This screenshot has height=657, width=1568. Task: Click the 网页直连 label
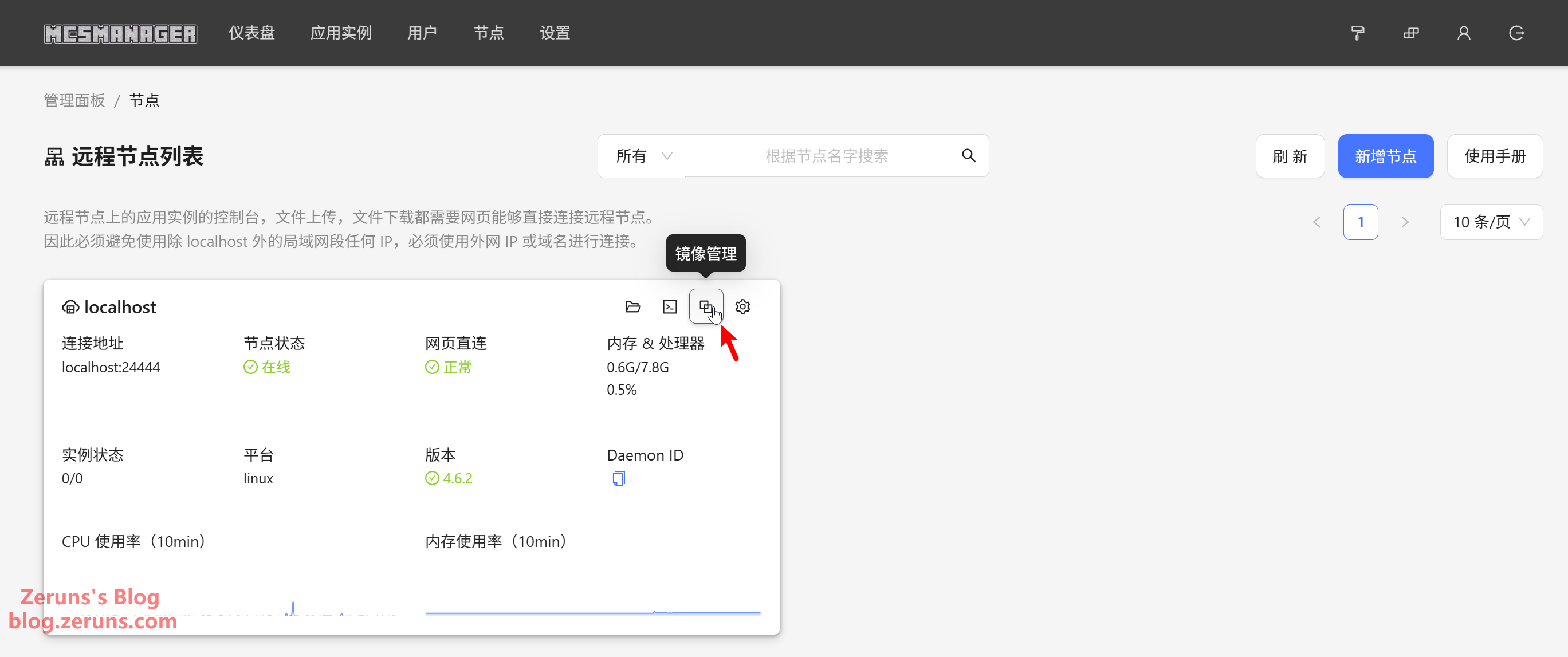[456, 344]
